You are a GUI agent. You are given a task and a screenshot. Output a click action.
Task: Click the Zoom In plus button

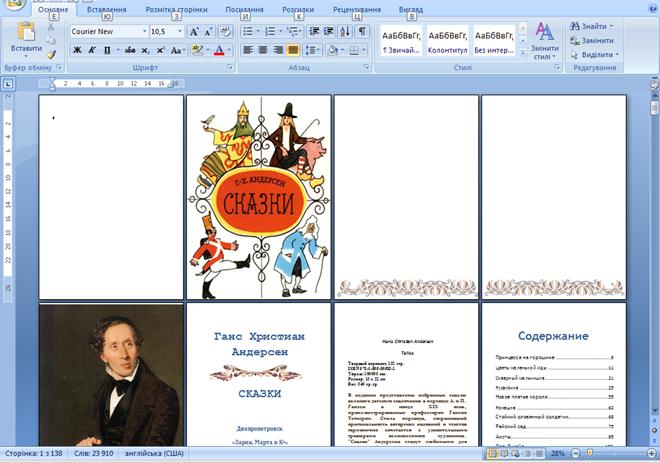(652, 453)
